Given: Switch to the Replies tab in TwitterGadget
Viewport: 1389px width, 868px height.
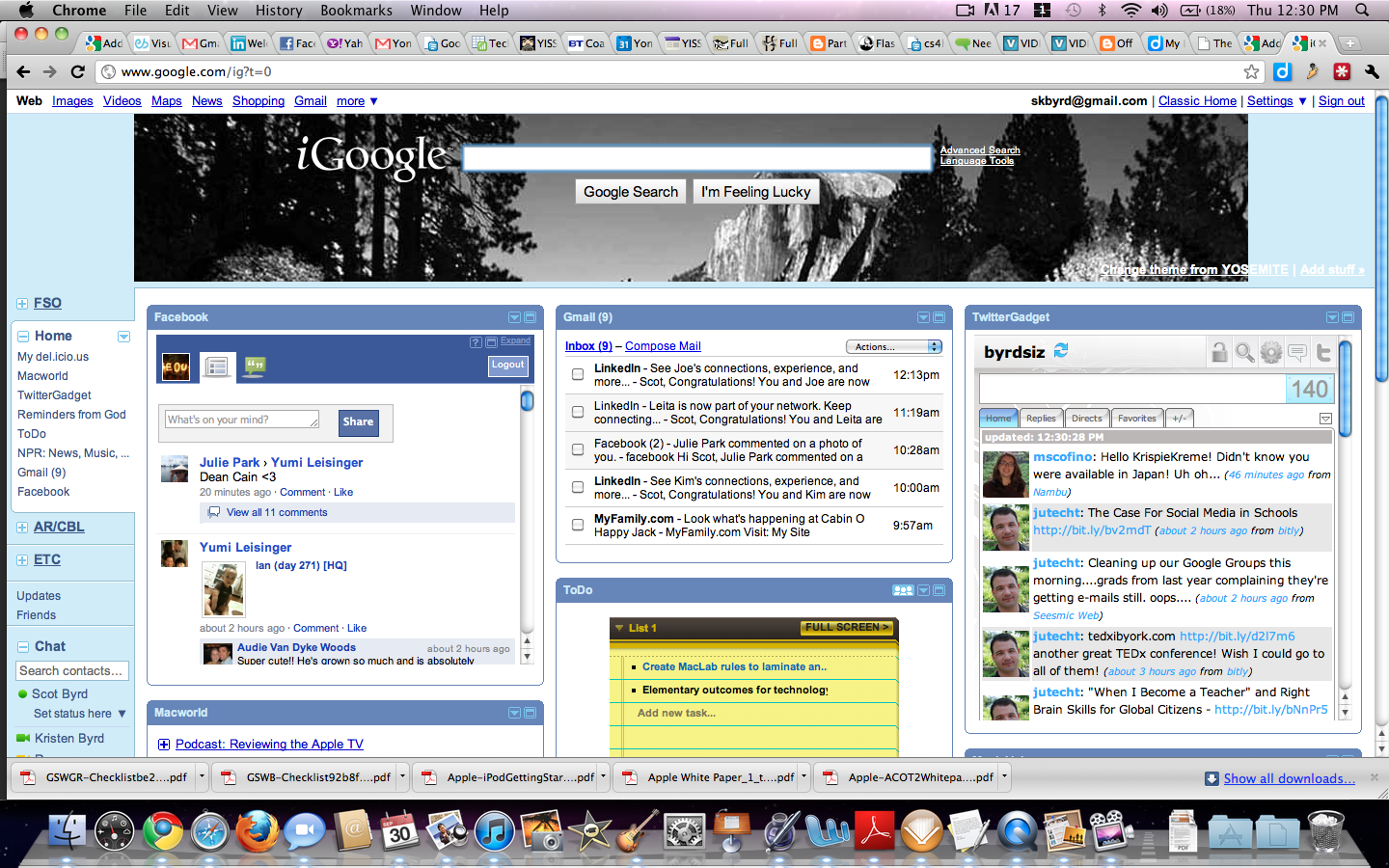Looking at the screenshot, I should coord(1041,418).
